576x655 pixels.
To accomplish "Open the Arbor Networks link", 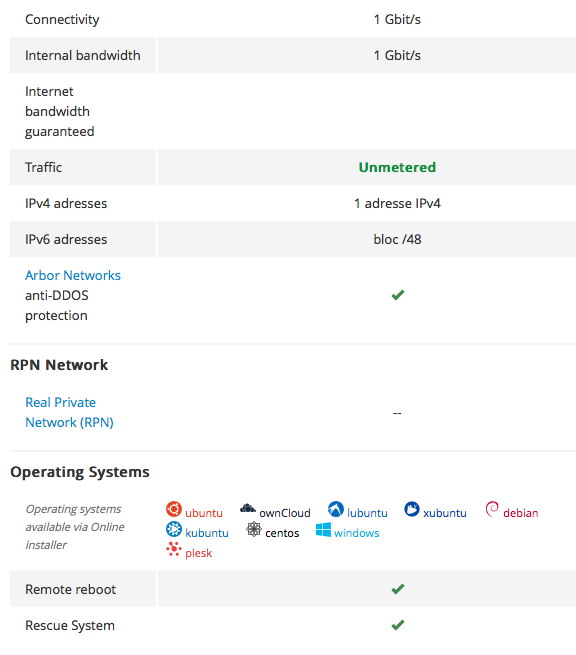I will point(73,275).
